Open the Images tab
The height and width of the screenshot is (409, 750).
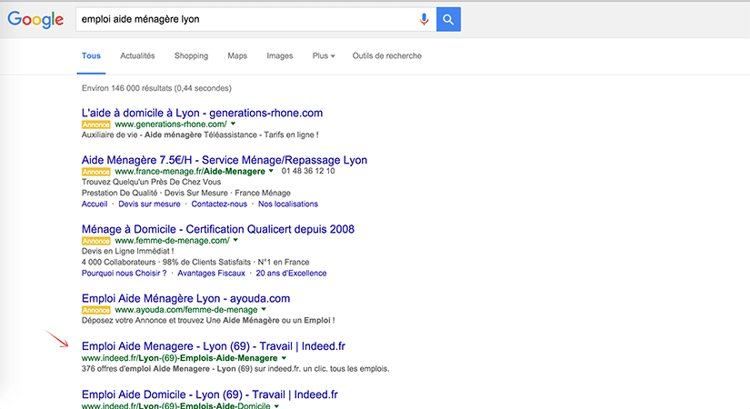coord(279,56)
